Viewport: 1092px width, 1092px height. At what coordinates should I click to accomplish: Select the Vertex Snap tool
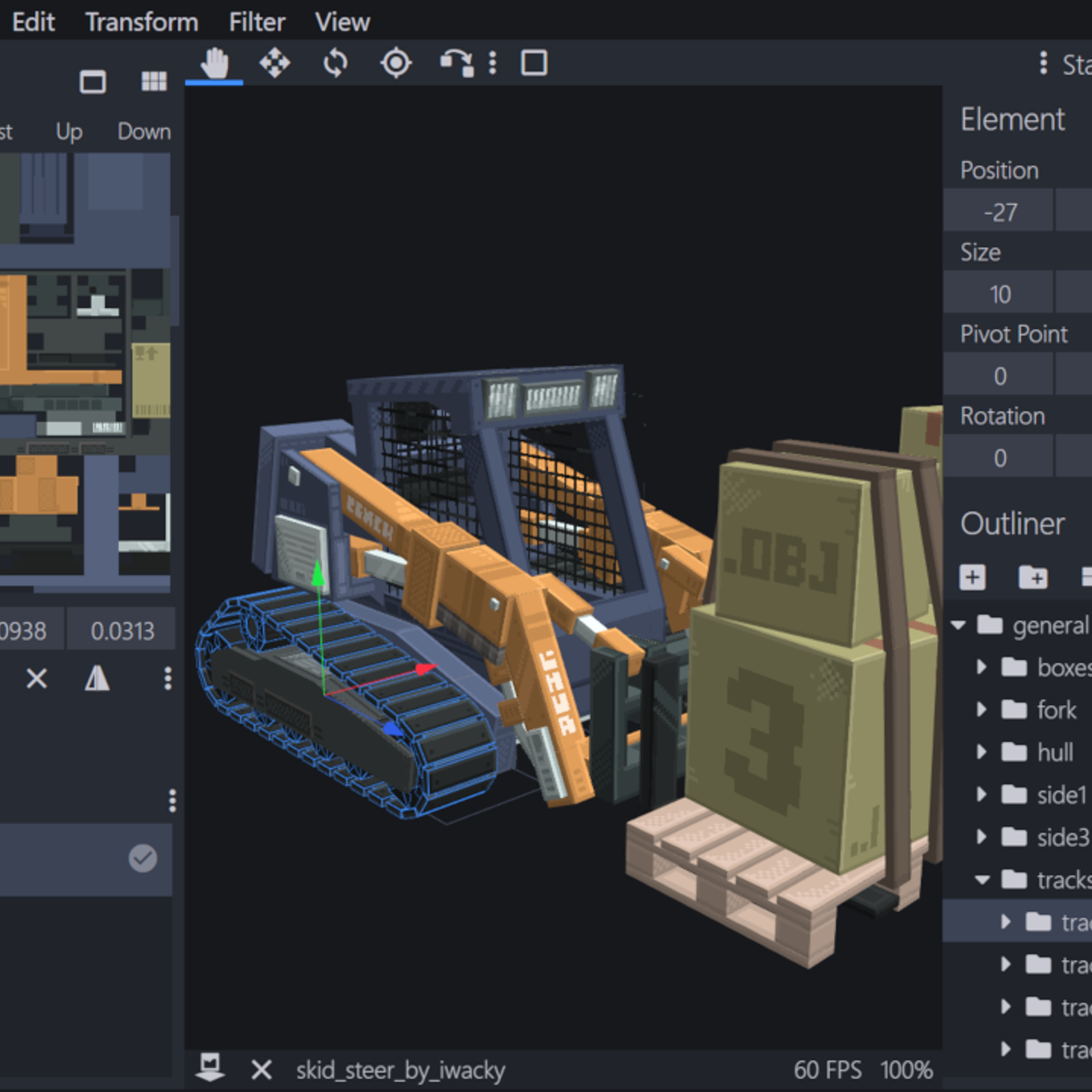[x=457, y=62]
